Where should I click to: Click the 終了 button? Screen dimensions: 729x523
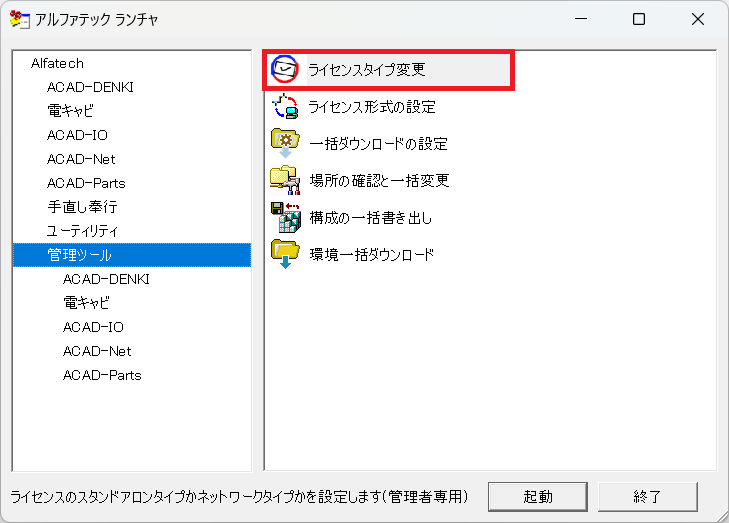tap(648, 497)
